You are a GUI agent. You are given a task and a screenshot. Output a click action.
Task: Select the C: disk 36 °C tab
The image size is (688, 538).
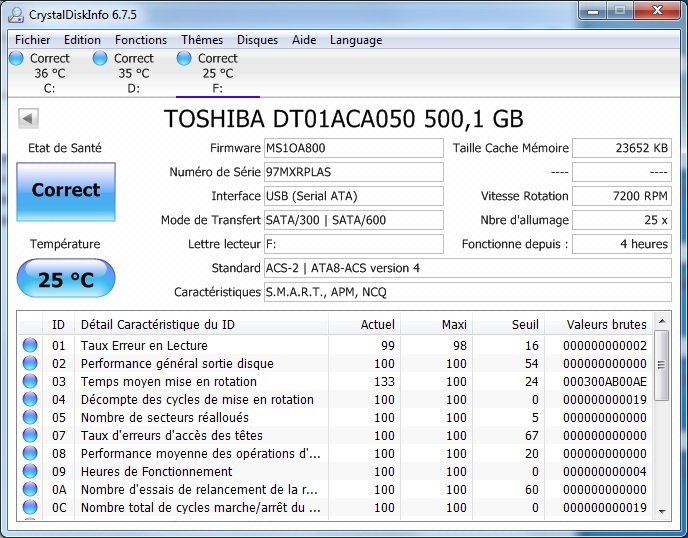click(50, 73)
